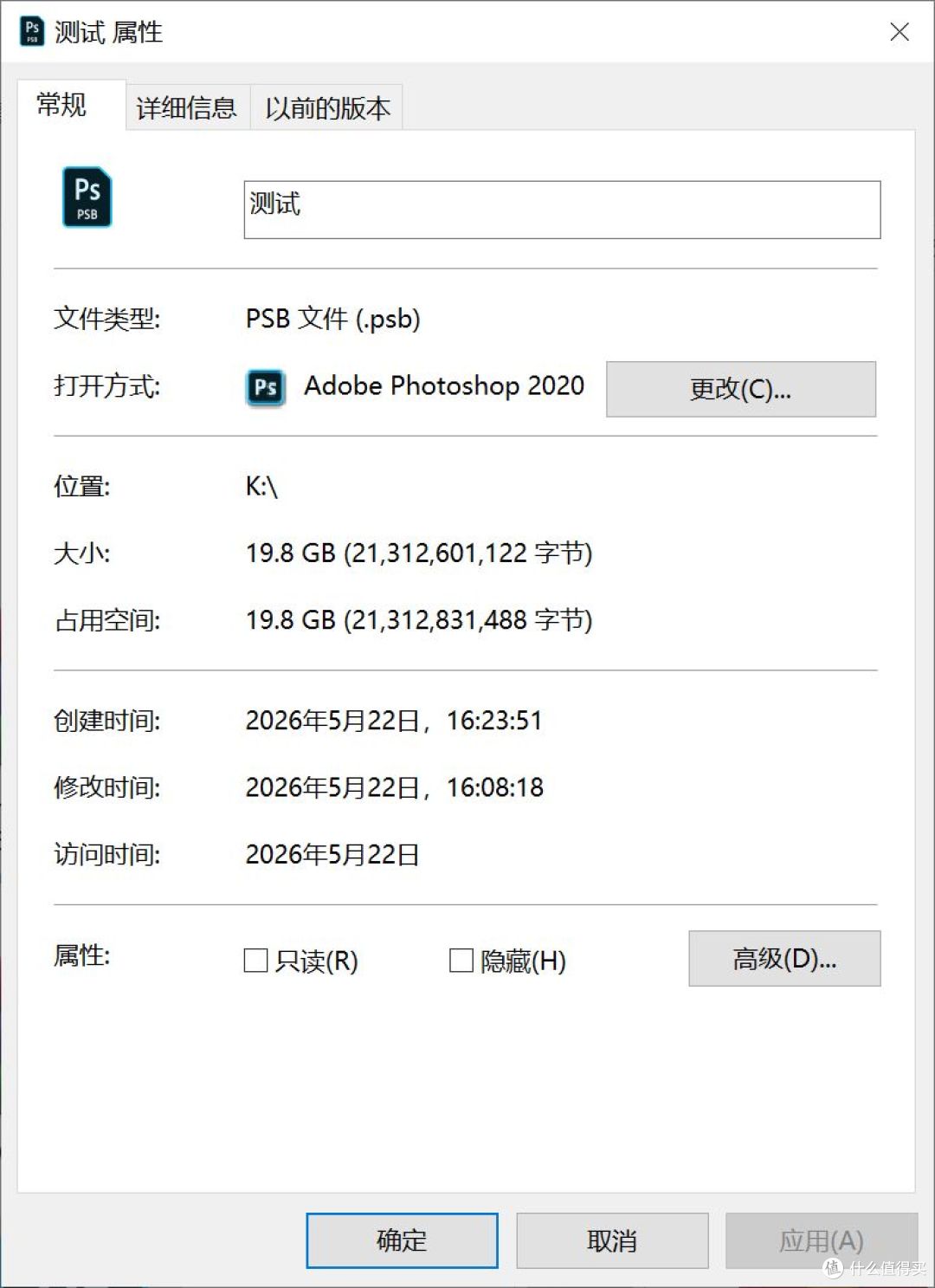This screenshot has width=935, height=1288.
Task: Click the 文件类型 label
Action: [x=107, y=319]
